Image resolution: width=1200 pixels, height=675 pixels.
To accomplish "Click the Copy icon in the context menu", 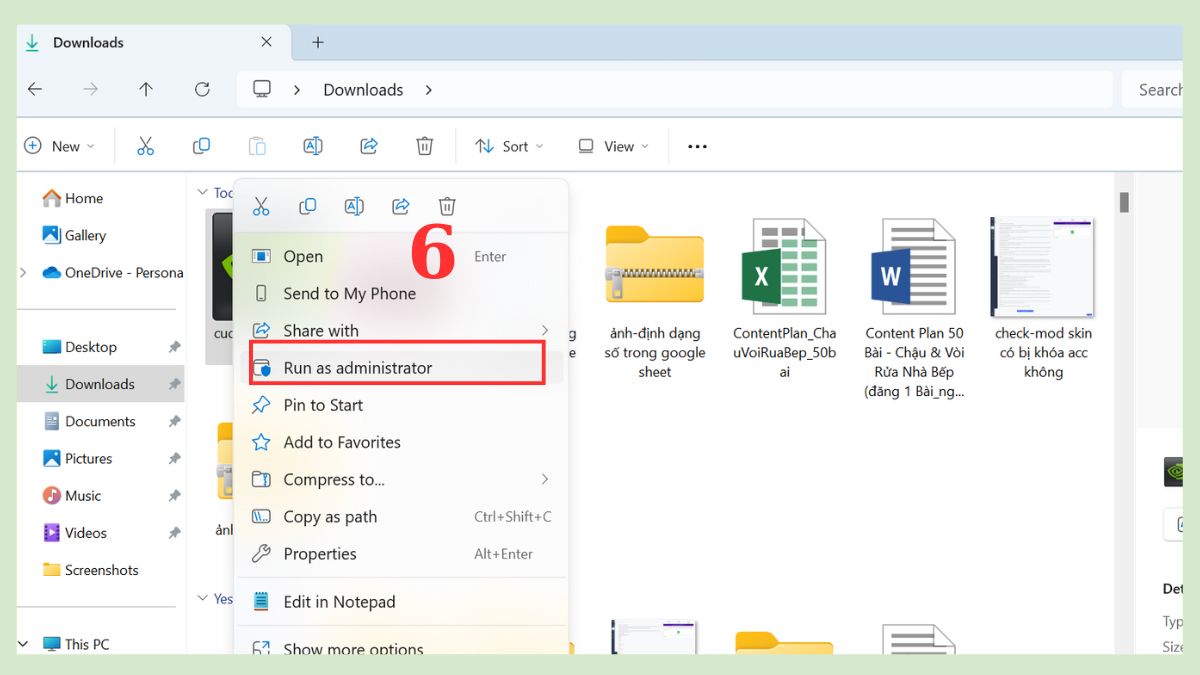I will (307, 206).
